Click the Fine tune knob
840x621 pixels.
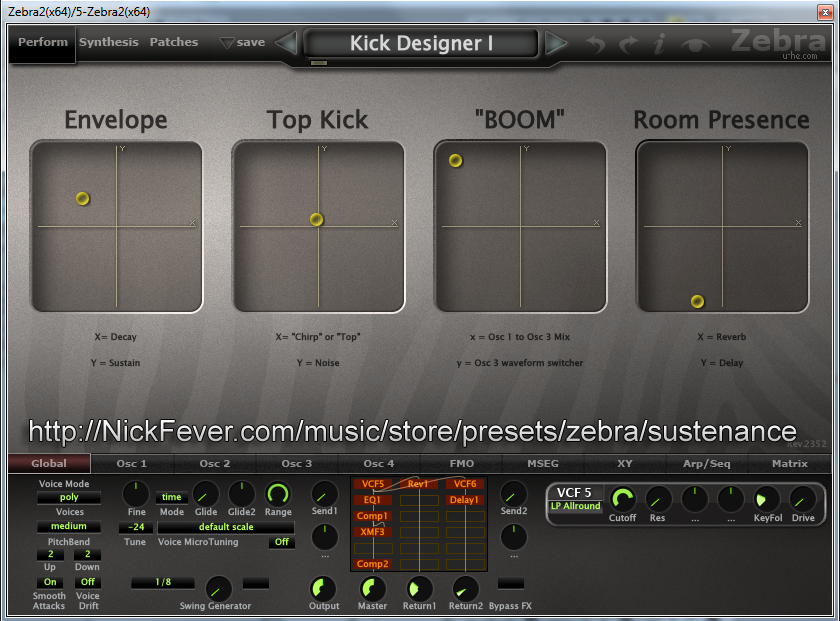click(x=136, y=493)
